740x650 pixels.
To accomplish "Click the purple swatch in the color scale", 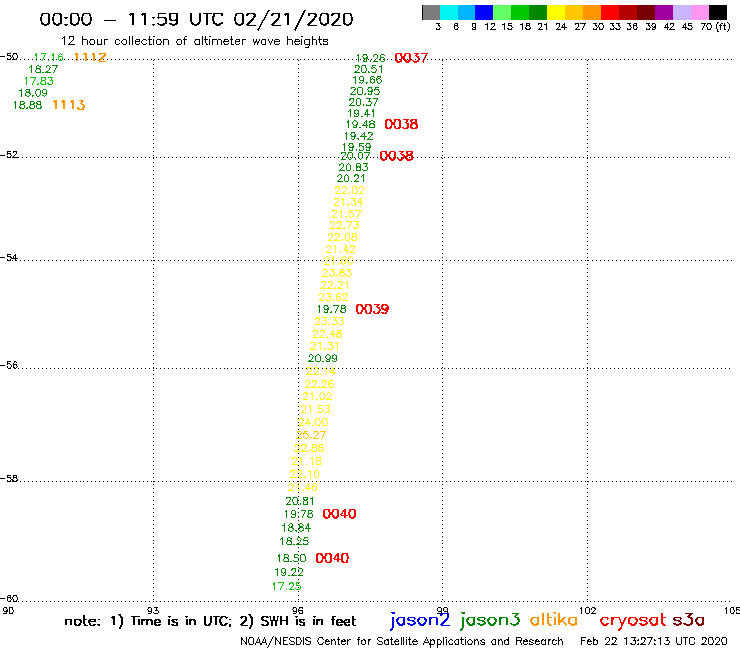I will coord(664,12).
